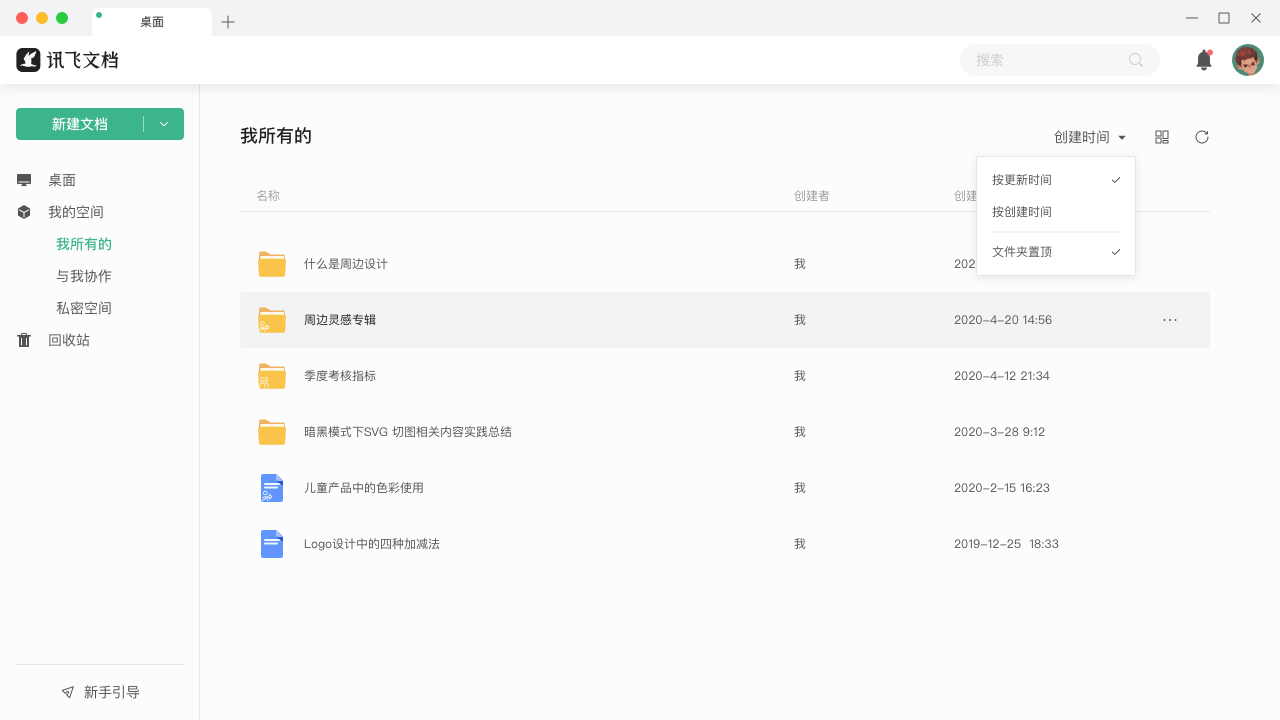Click the 我的空间 cube icon in sidebar
Screen dimensions: 1280x720
click(x=24, y=212)
